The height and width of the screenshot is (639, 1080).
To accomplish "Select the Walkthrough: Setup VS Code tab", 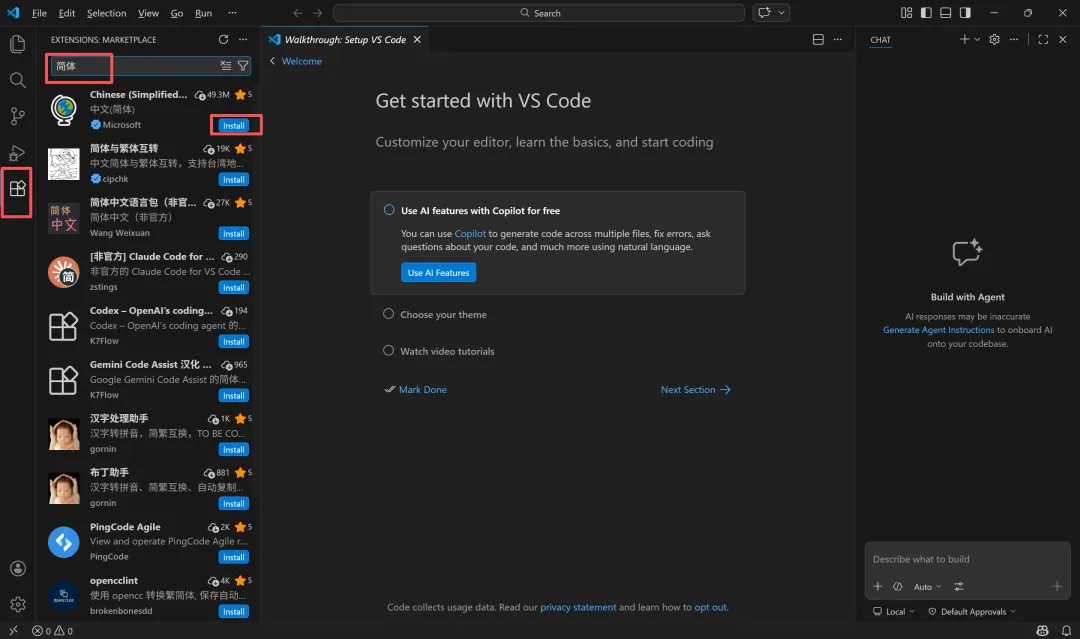I will pyautogui.click(x=343, y=40).
